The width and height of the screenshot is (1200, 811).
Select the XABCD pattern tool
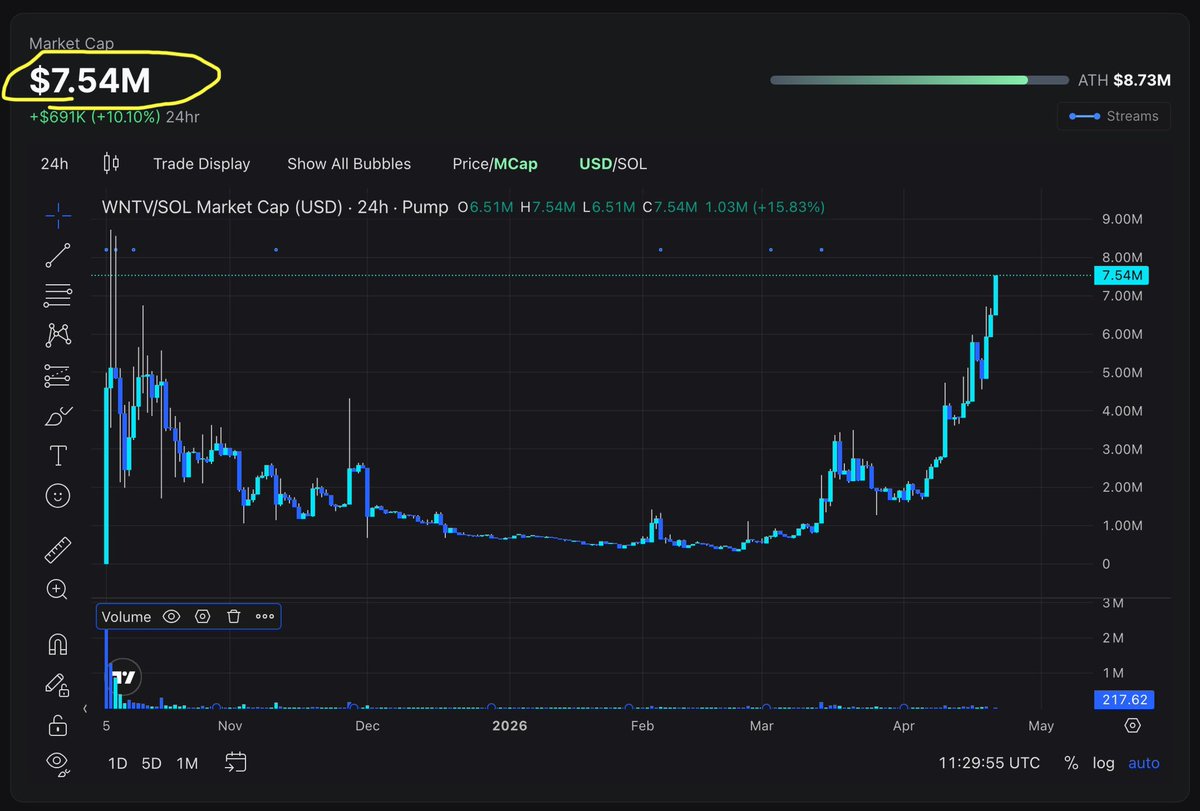(58, 335)
